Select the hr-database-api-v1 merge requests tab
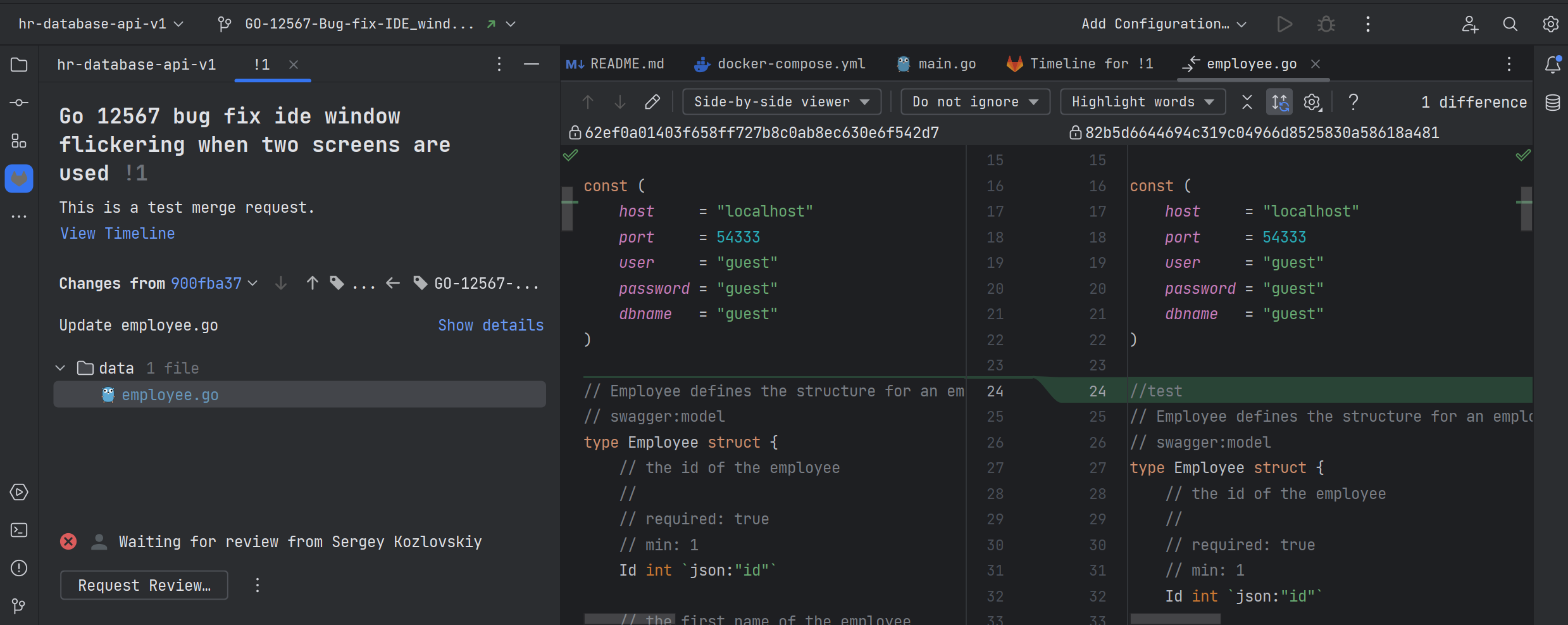 point(137,65)
